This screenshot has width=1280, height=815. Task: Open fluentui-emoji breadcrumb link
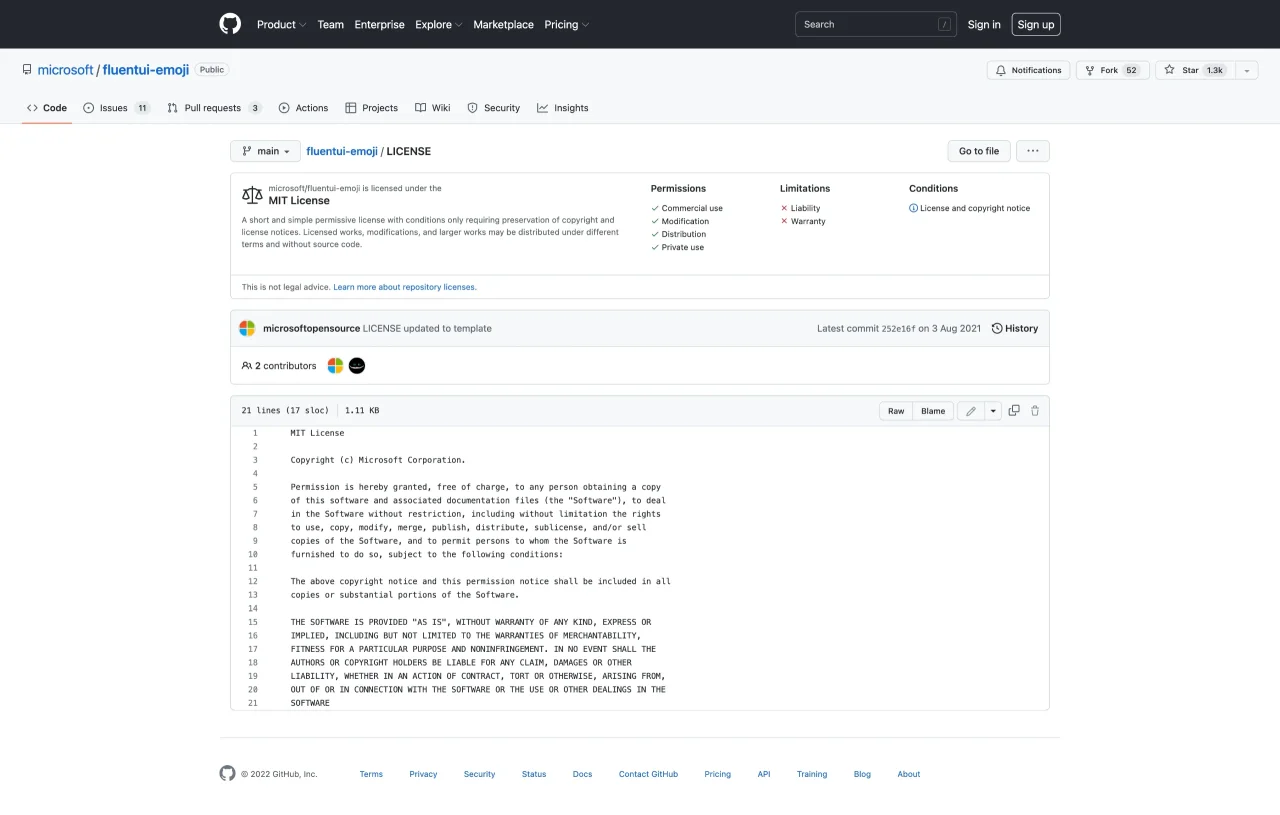tap(342, 151)
